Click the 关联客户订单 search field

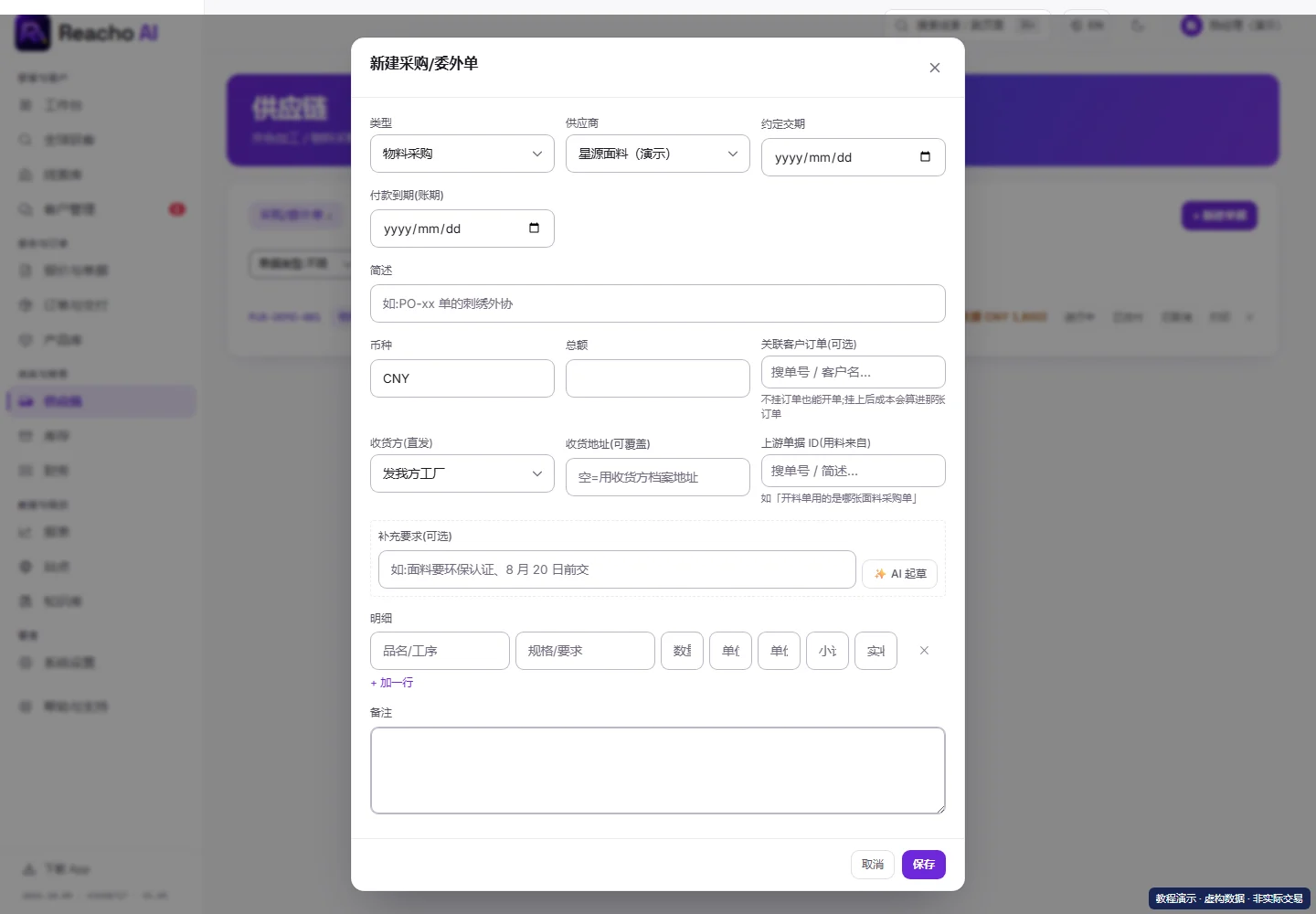click(x=853, y=372)
